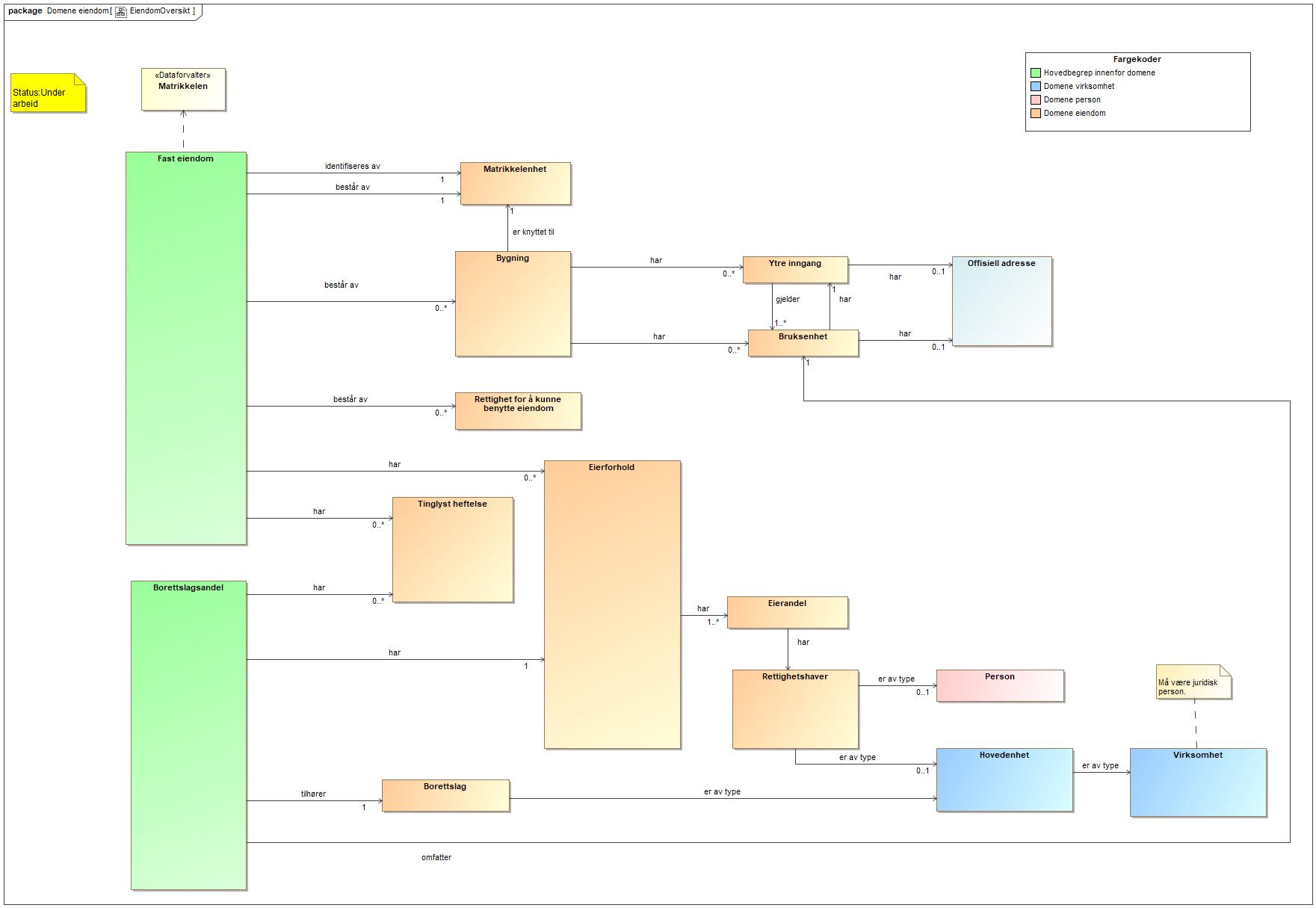Click the blue Domene virksomhet legend square
This screenshot has height=908, width=1316.
tap(1035, 87)
